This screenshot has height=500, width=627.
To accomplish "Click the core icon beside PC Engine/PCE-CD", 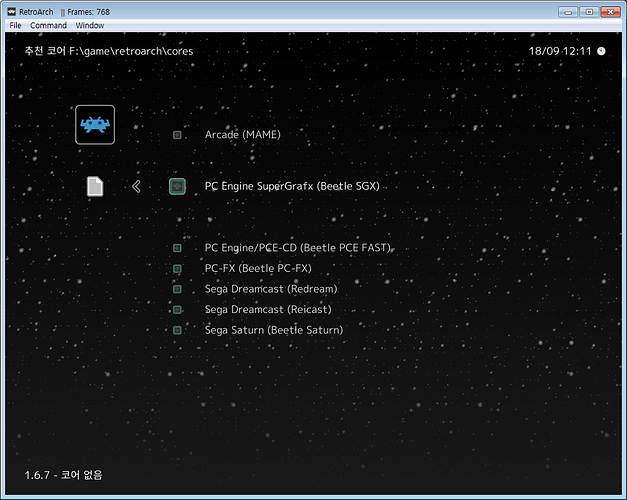I will click(177, 248).
